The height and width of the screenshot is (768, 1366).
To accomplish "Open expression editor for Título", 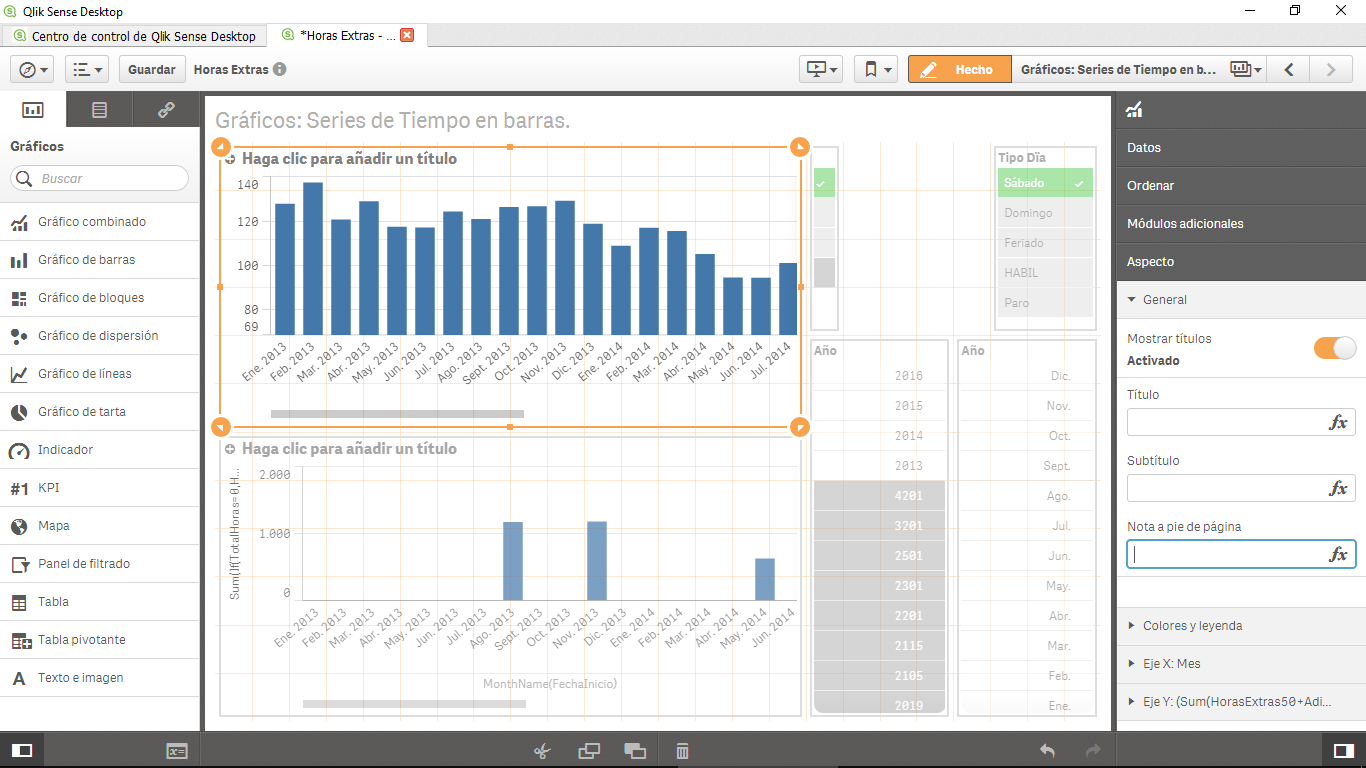I will 1338,422.
